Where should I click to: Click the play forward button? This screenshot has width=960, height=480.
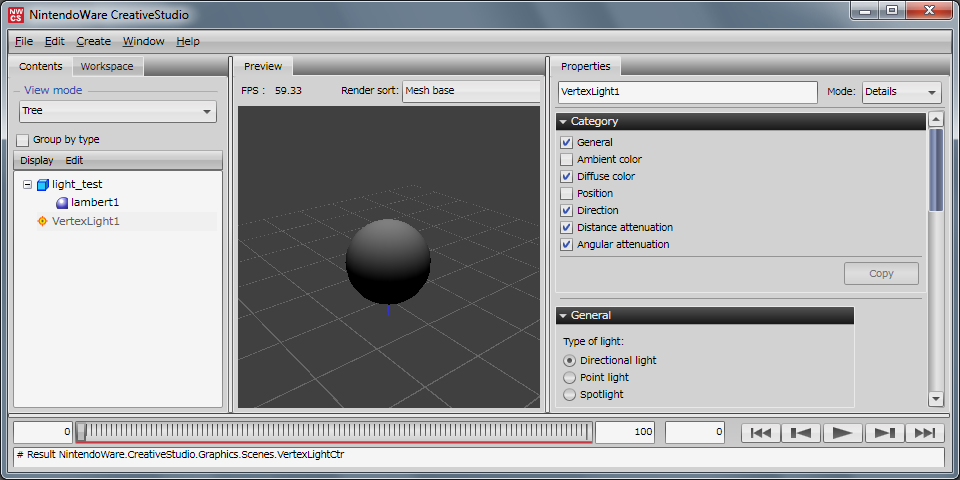coord(842,433)
